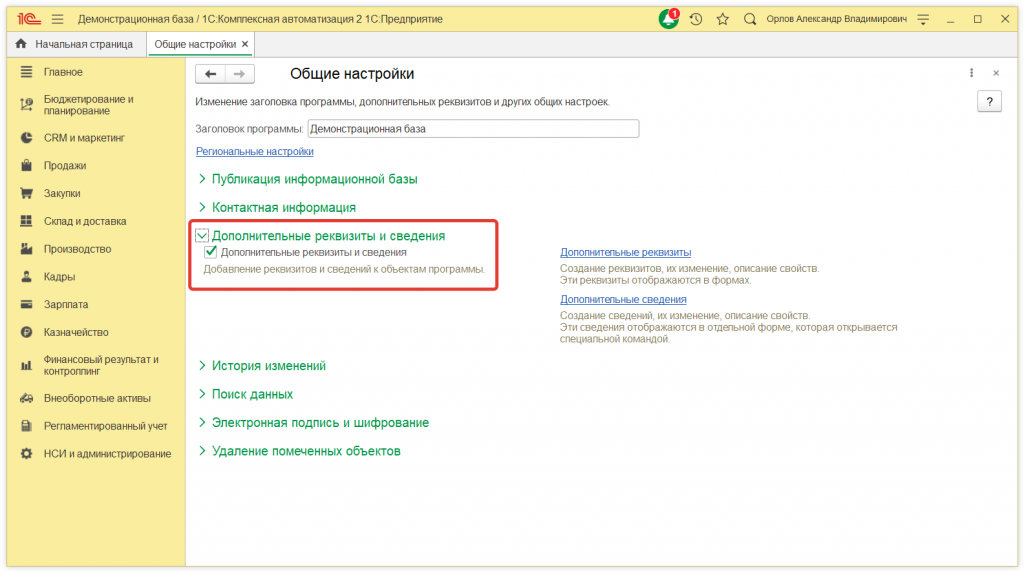Expand Электронная подпись и шифрование section
The width and height of the screenshot is (1024, 573).
tap(320, 423)
